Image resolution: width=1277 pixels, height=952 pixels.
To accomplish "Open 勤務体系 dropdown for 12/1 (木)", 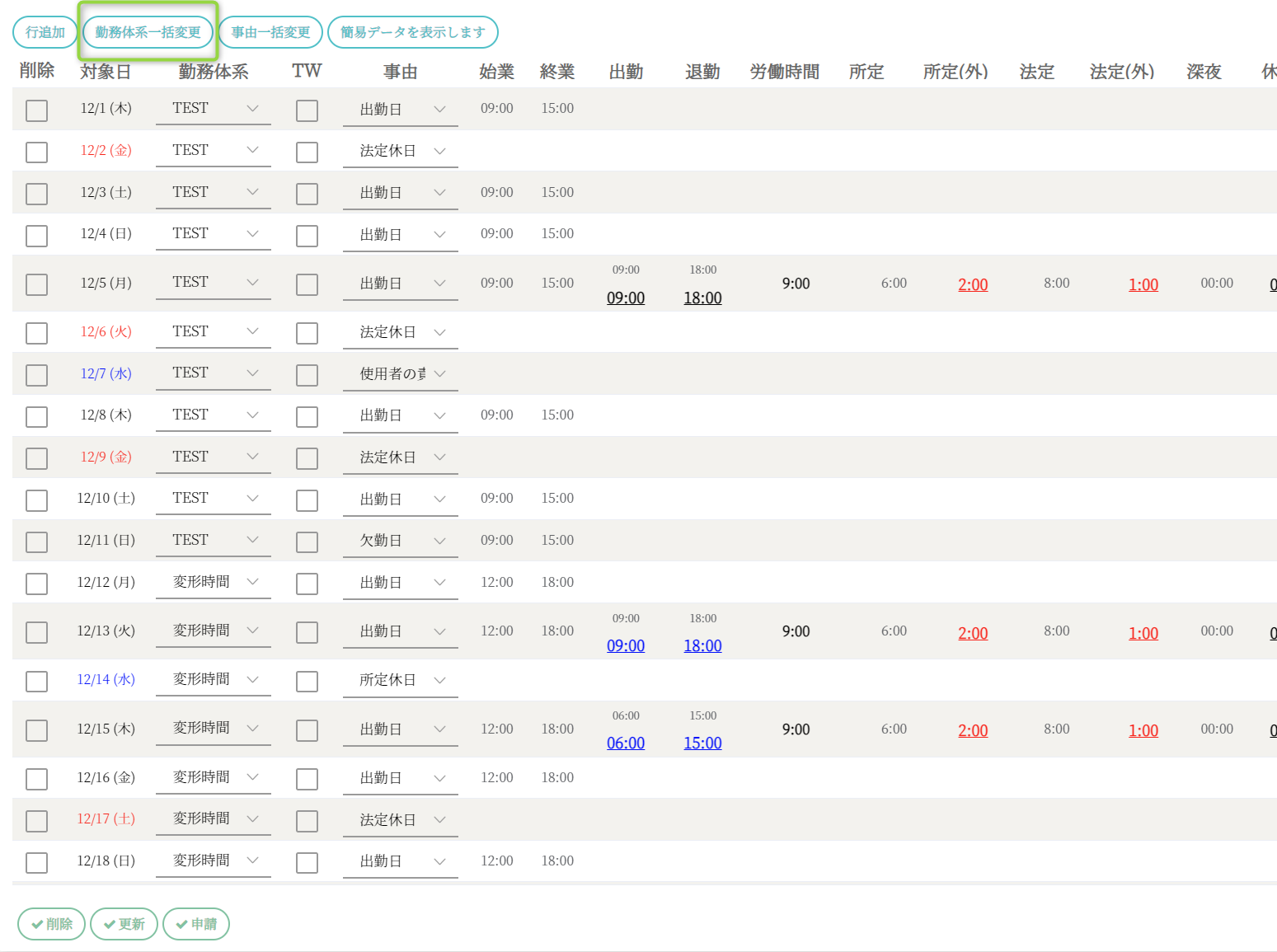I will pos(214,109).
